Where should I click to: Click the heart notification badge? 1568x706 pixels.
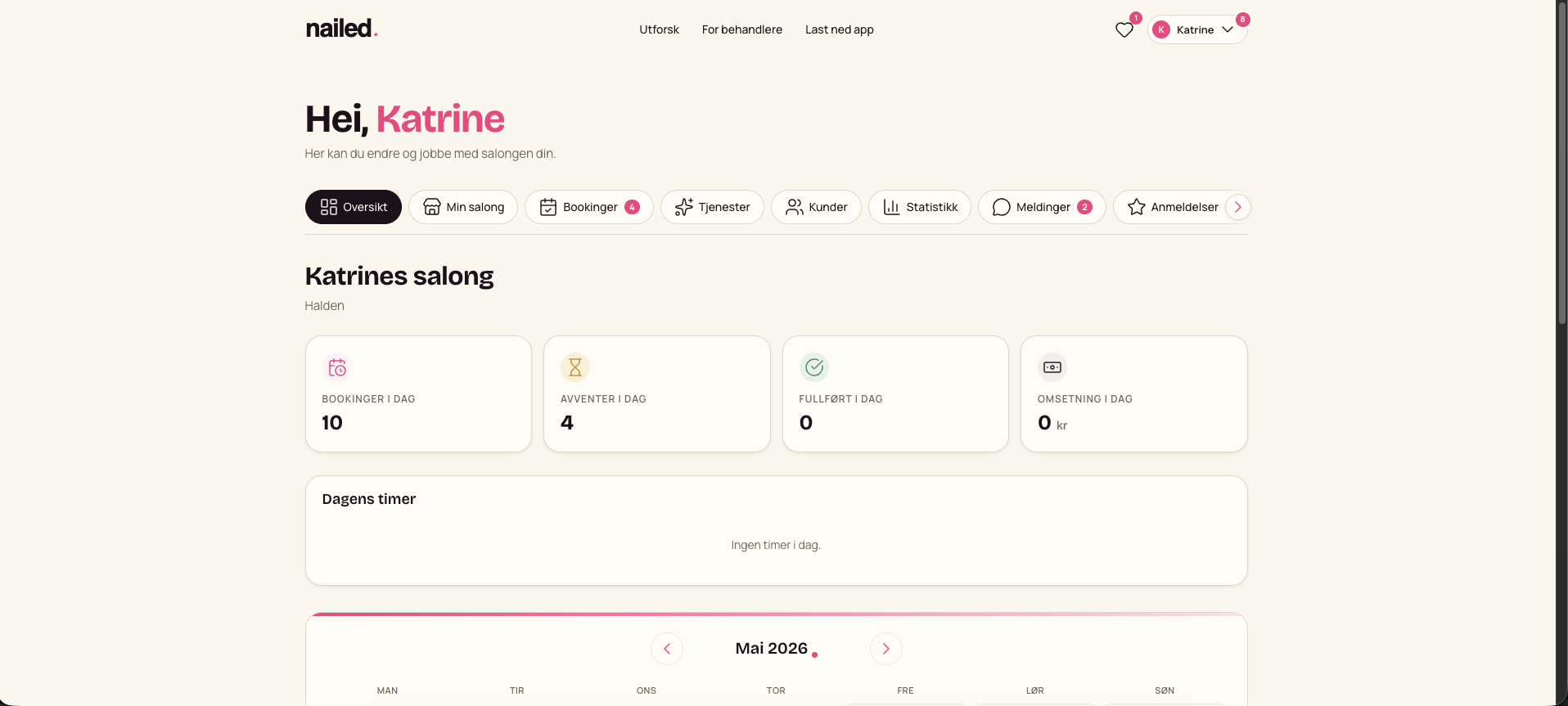(x=1136, y=18)
